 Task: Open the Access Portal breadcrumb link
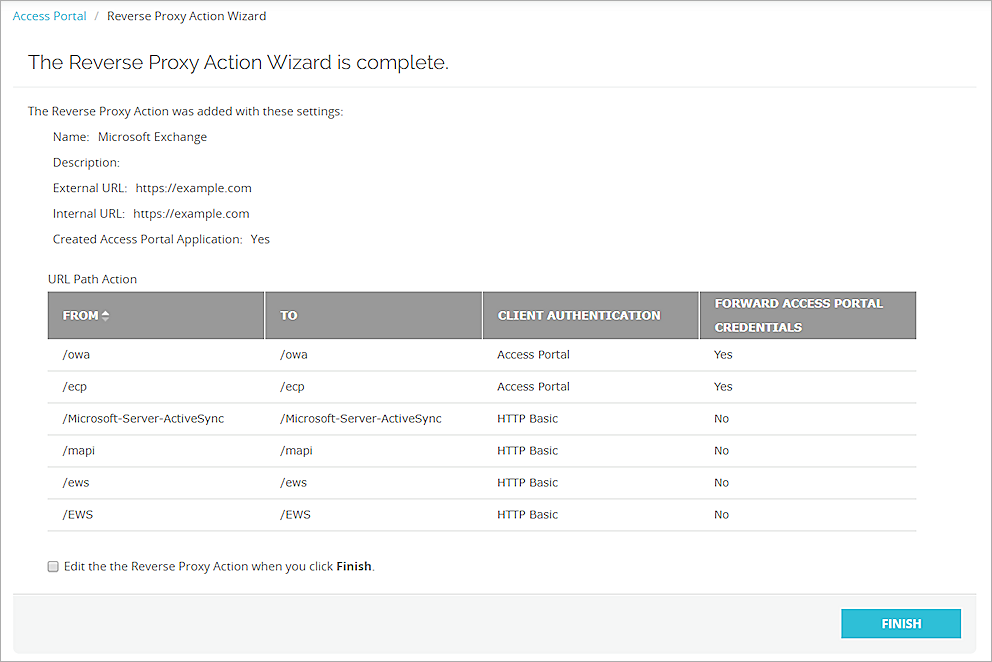[x=49, y=16]
